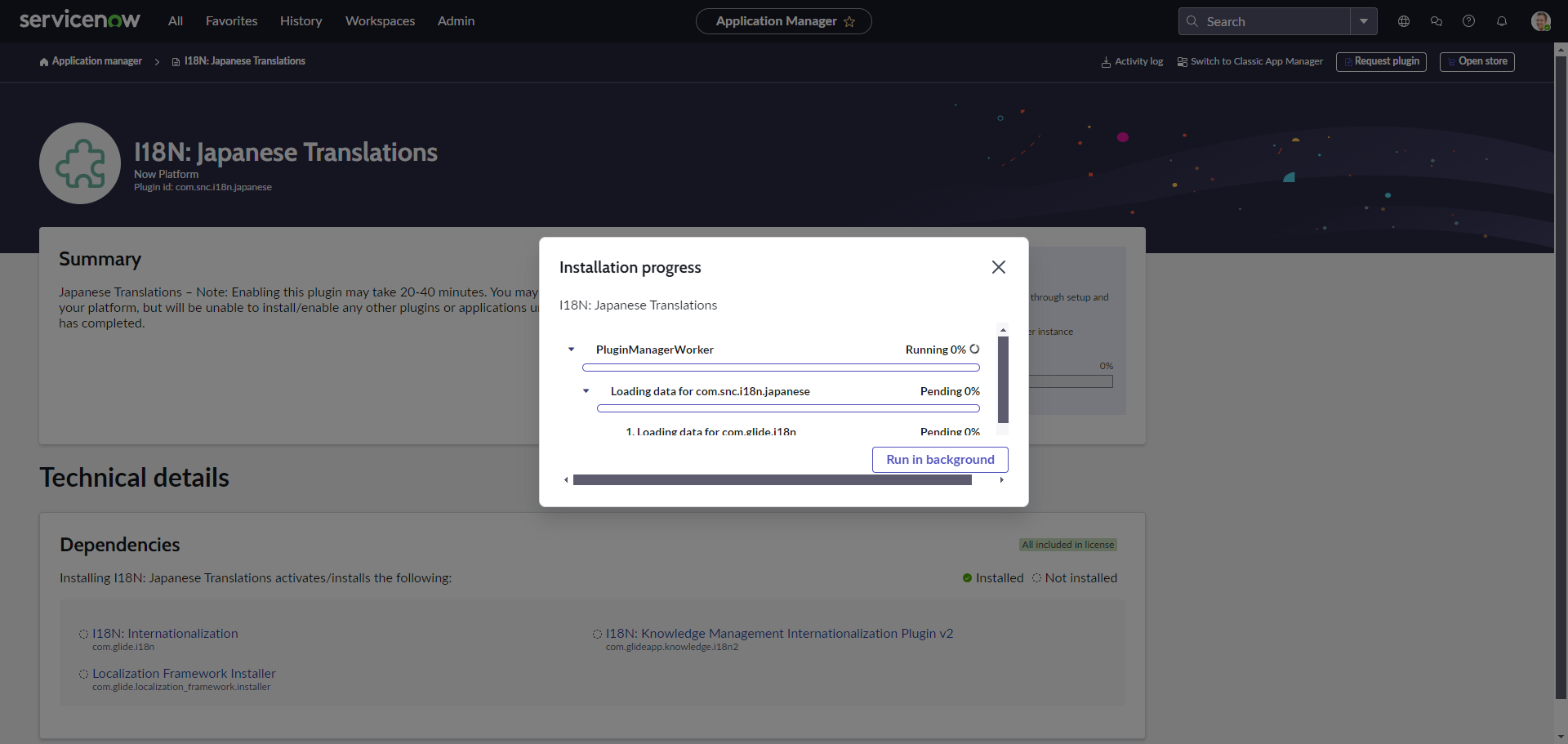Click inside the Search input field
The height and width of the screenshot is (744, 1568).
pos(1266,21)
